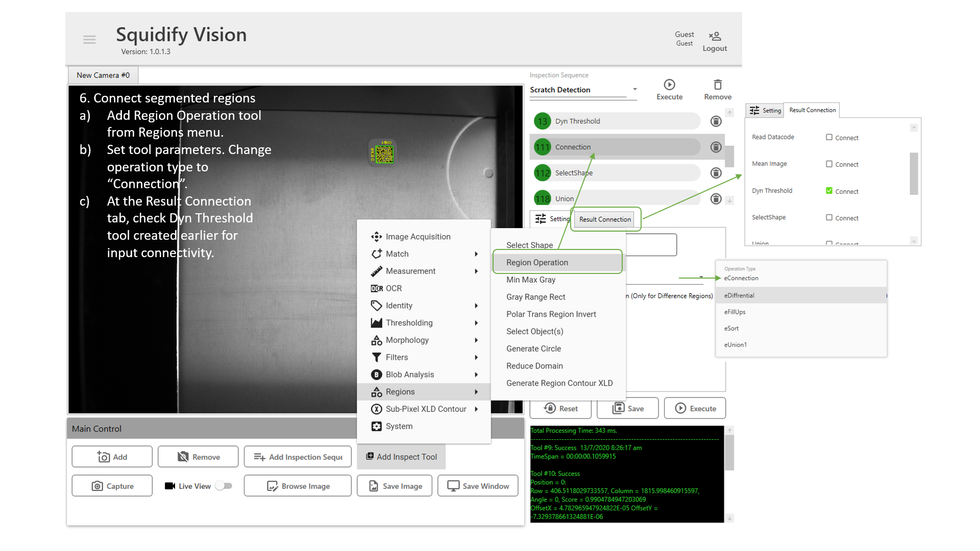Click the Sub-Pixel XLD Contour icon
The height and width of the screenshot is (551, 980).
(376, 409)
